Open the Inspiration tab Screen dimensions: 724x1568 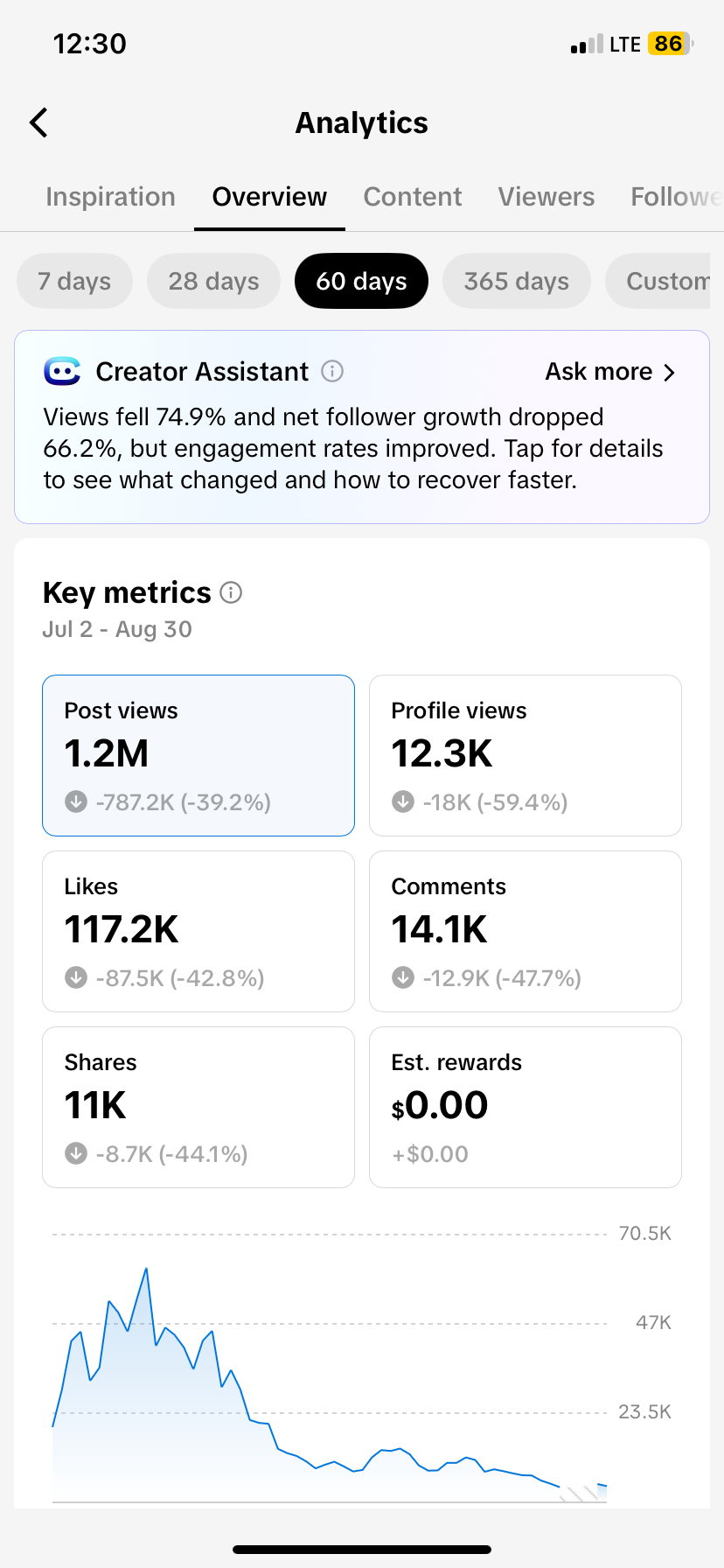tap(110, 197)
